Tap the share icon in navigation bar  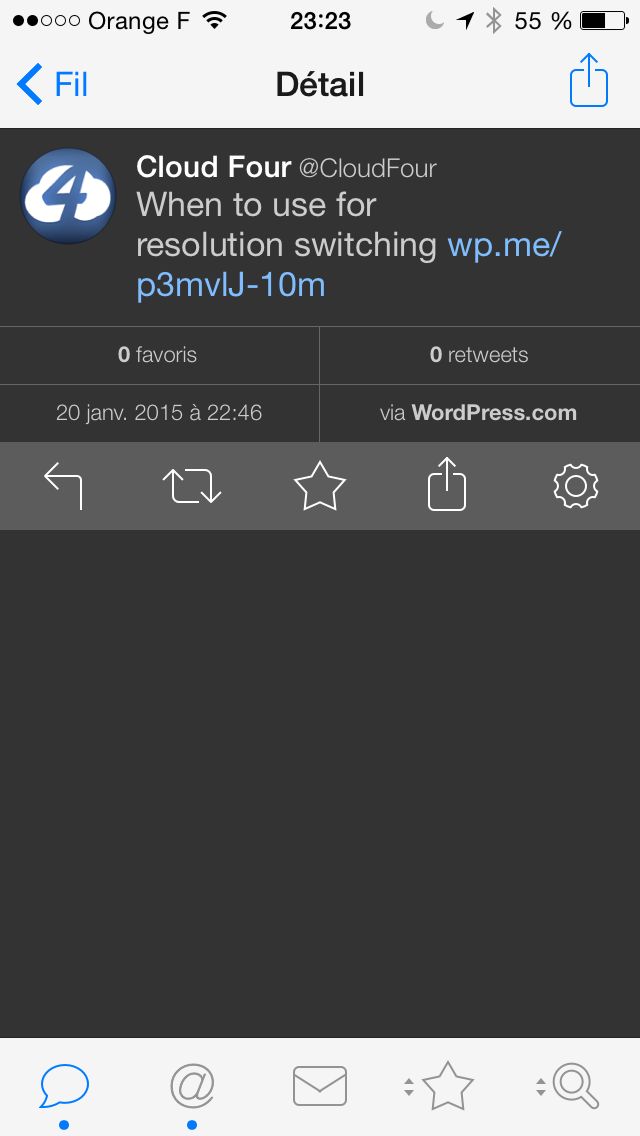pos(589,80)
